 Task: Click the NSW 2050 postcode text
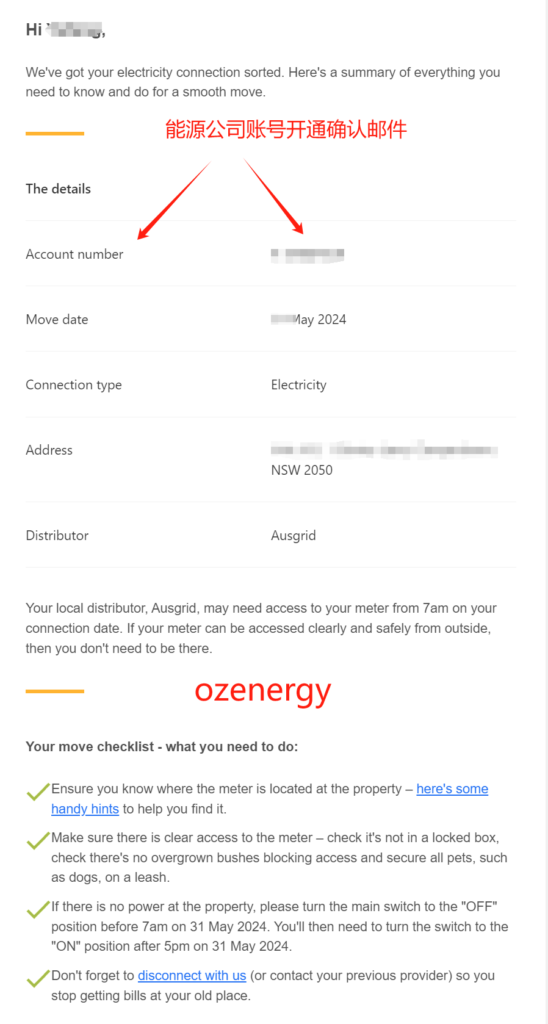click(302, 470)
